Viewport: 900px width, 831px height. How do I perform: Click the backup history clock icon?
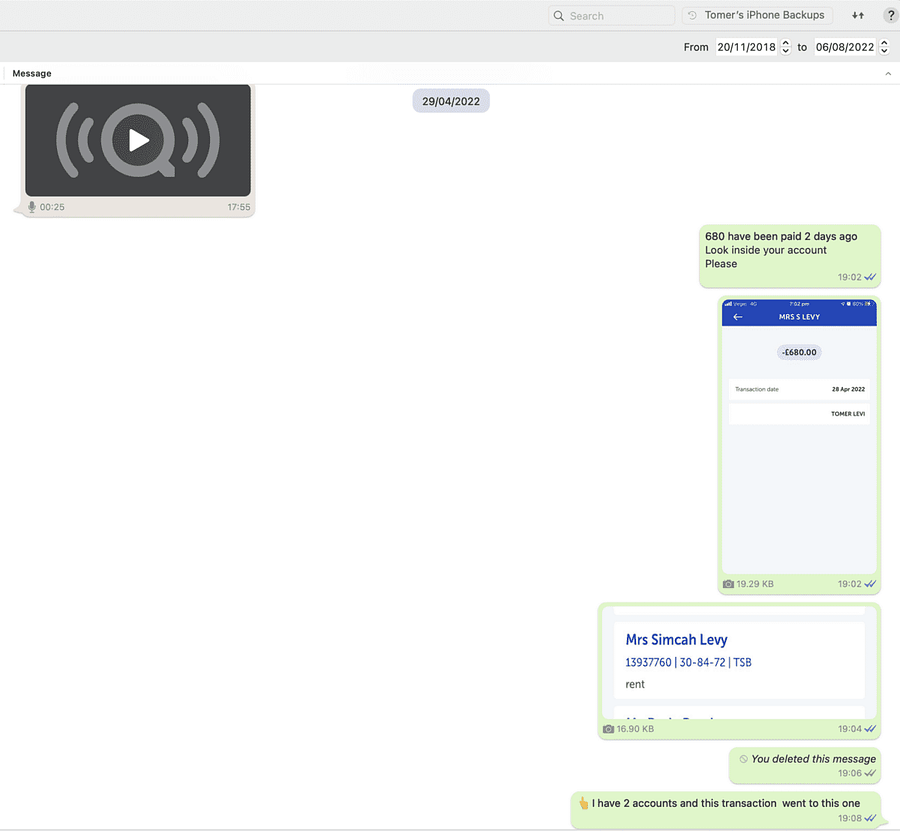point(692,15)
